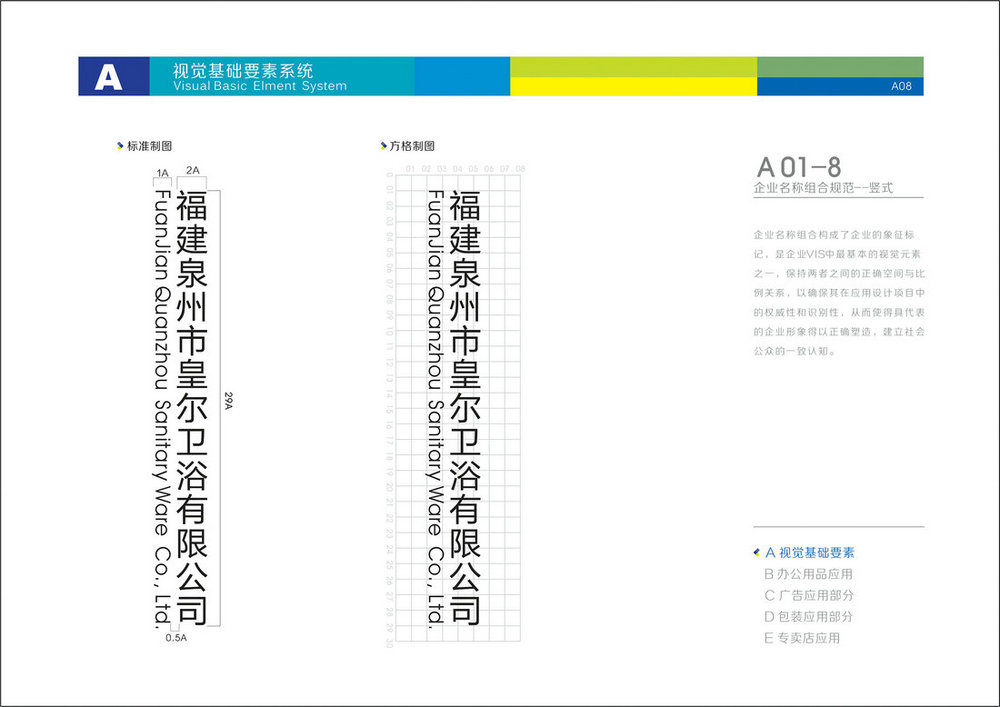Click the subtitle "Visual Basic Elment System"
The height and width of the screenshot is (707, 1000).
point(260,86)
